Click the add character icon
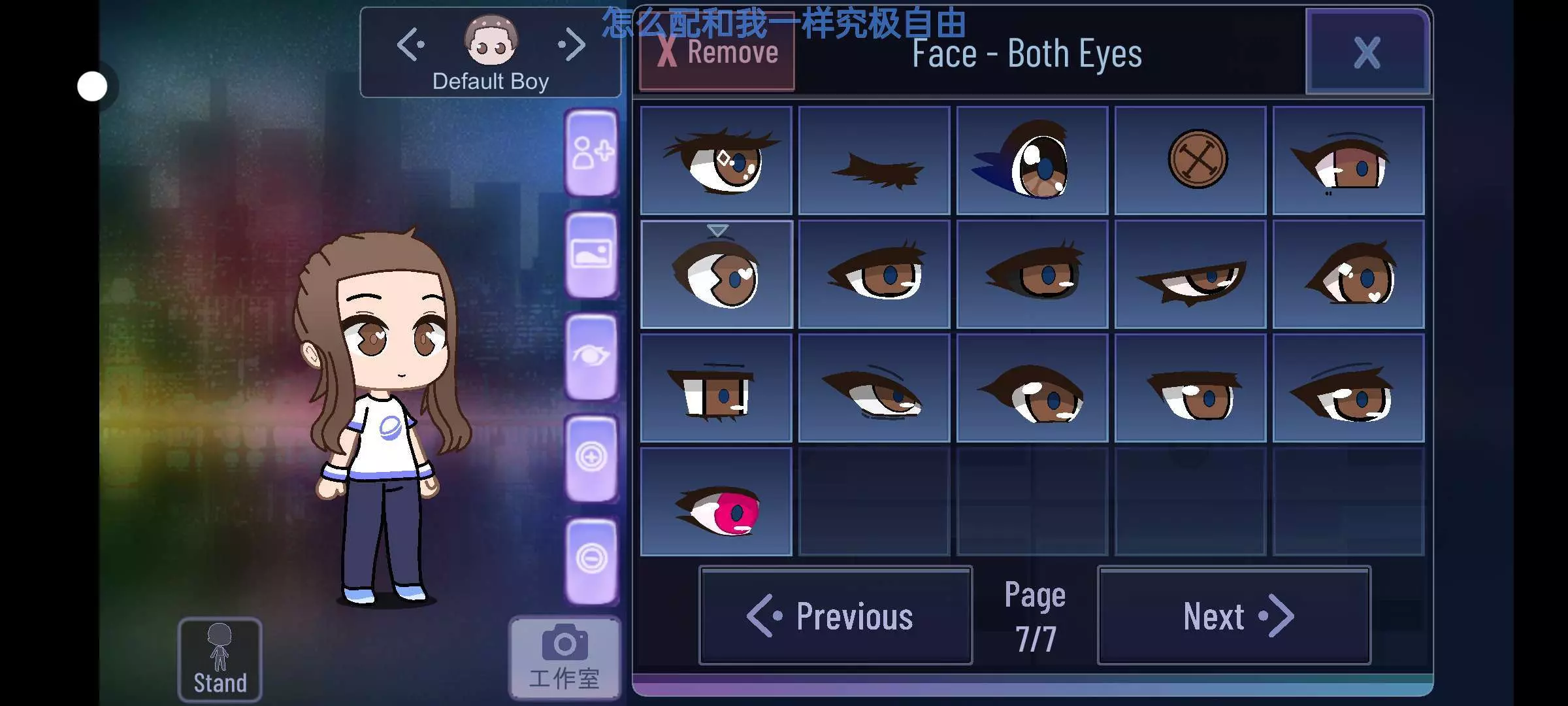Image resolution: width=1568 pixels, height=706 pixels. [592, 152]
